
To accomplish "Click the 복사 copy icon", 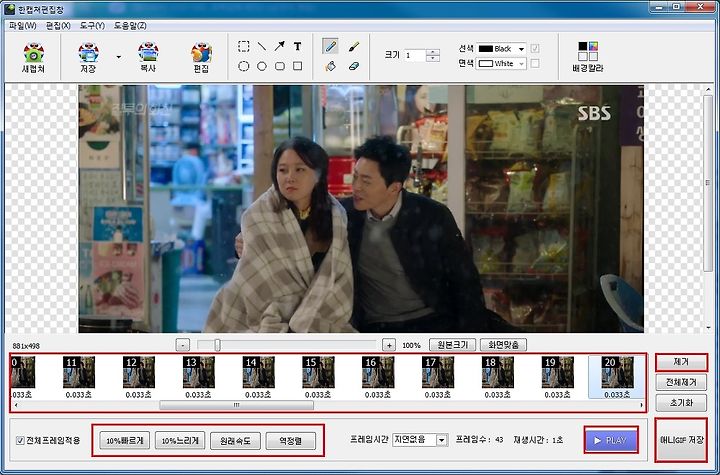I will click(148, 57).
